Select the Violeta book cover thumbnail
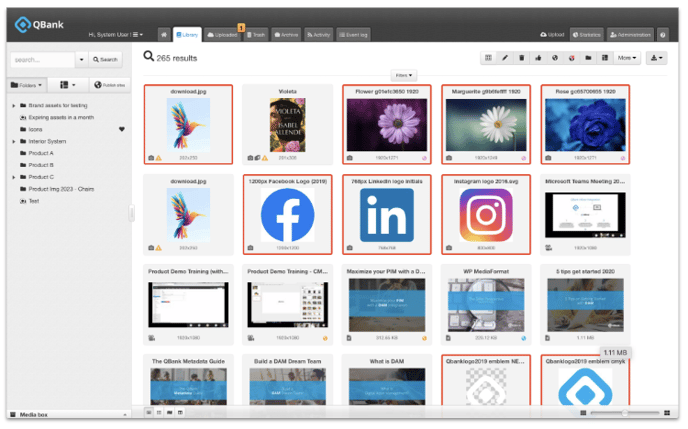 (288, 125)
